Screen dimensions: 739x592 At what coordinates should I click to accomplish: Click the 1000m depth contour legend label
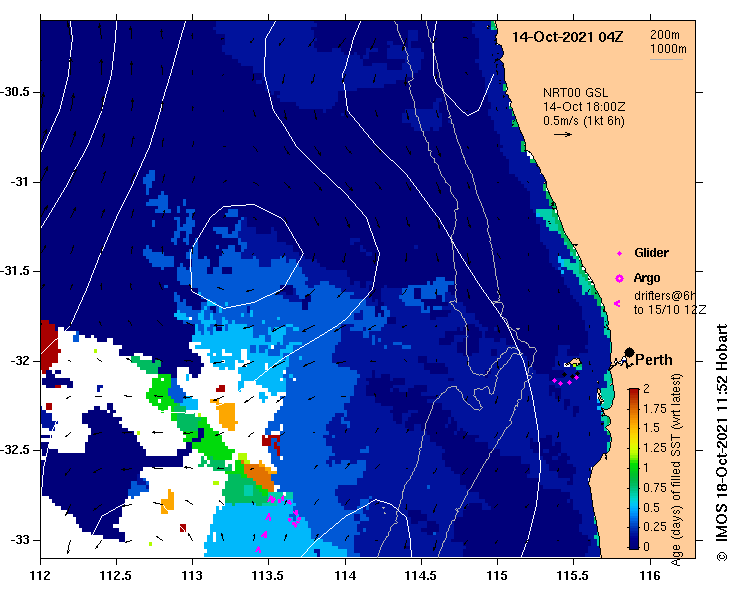tap(668, 49)
